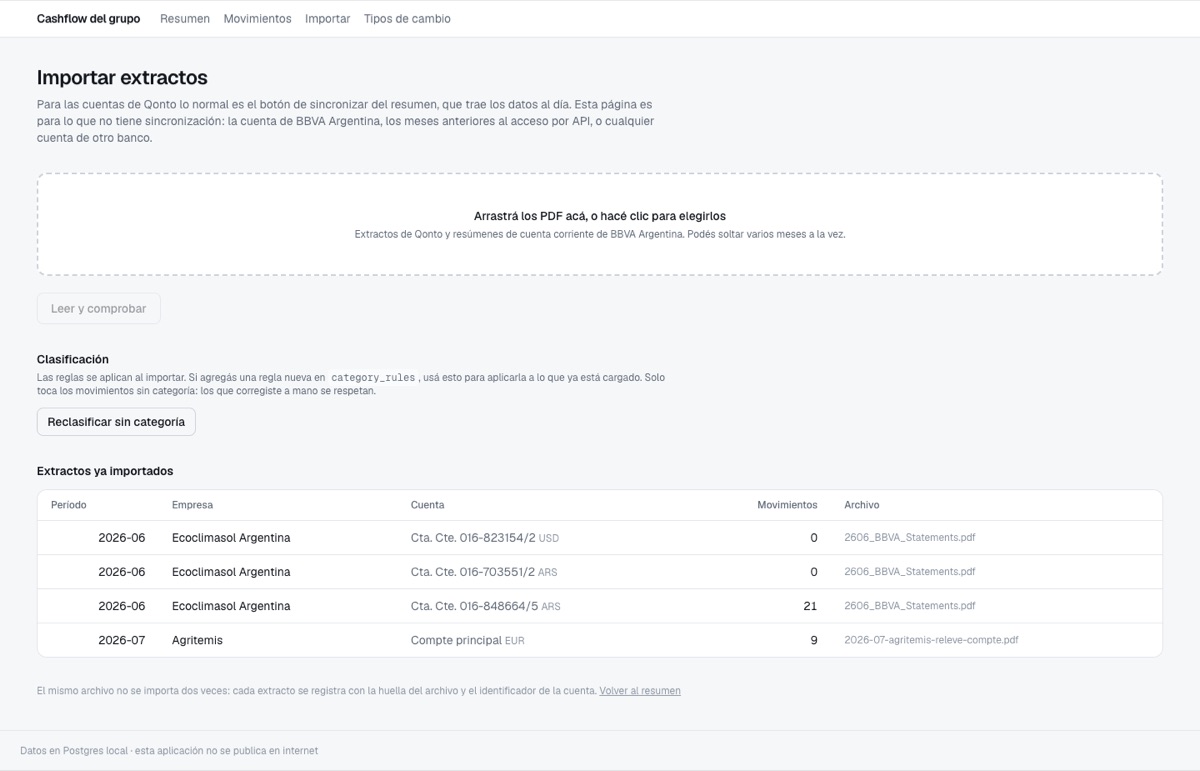Click movement count 0 in 016-703551/2 row

[x=814, y=572]
